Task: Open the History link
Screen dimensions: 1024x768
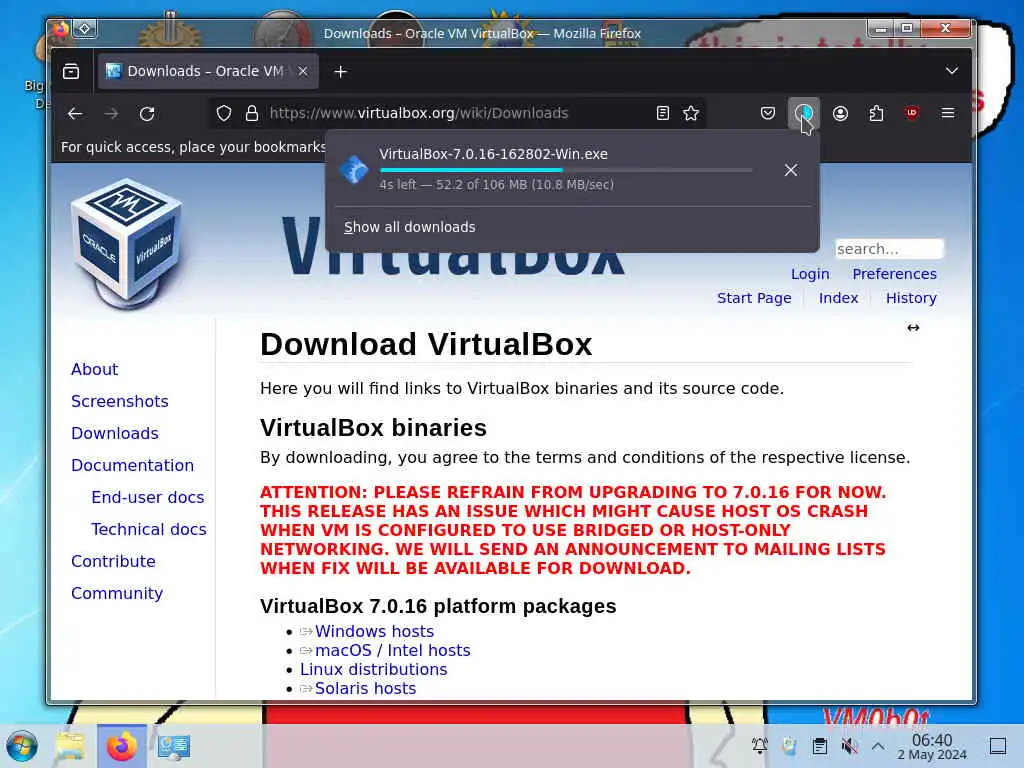Action: click(x=911, y=298)
